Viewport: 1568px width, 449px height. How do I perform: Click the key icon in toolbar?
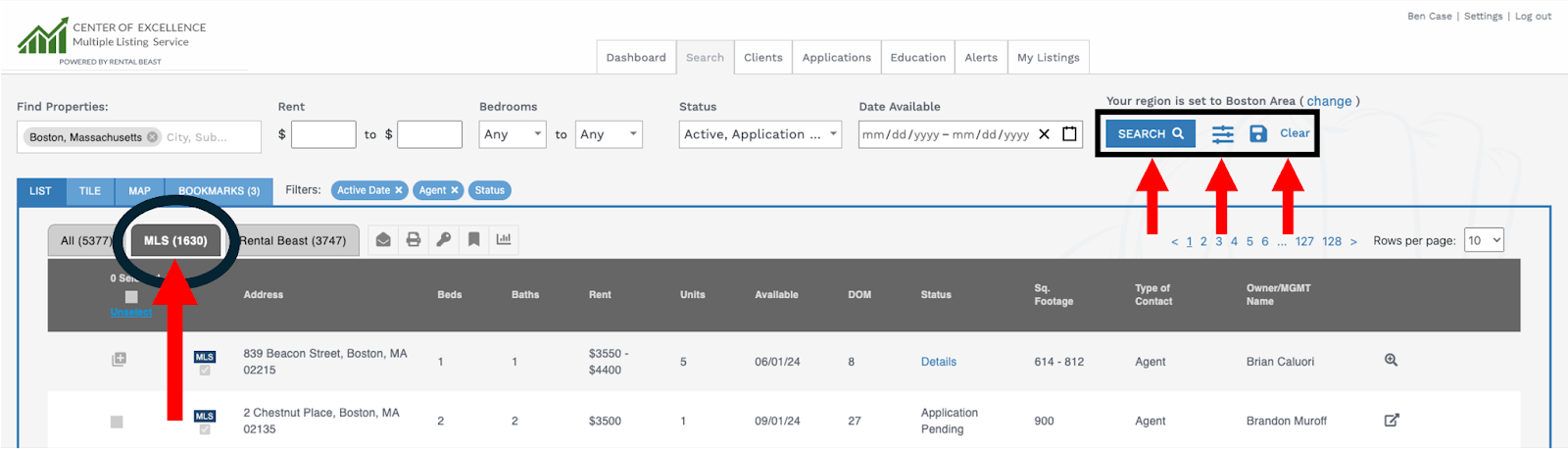point(444,239)
